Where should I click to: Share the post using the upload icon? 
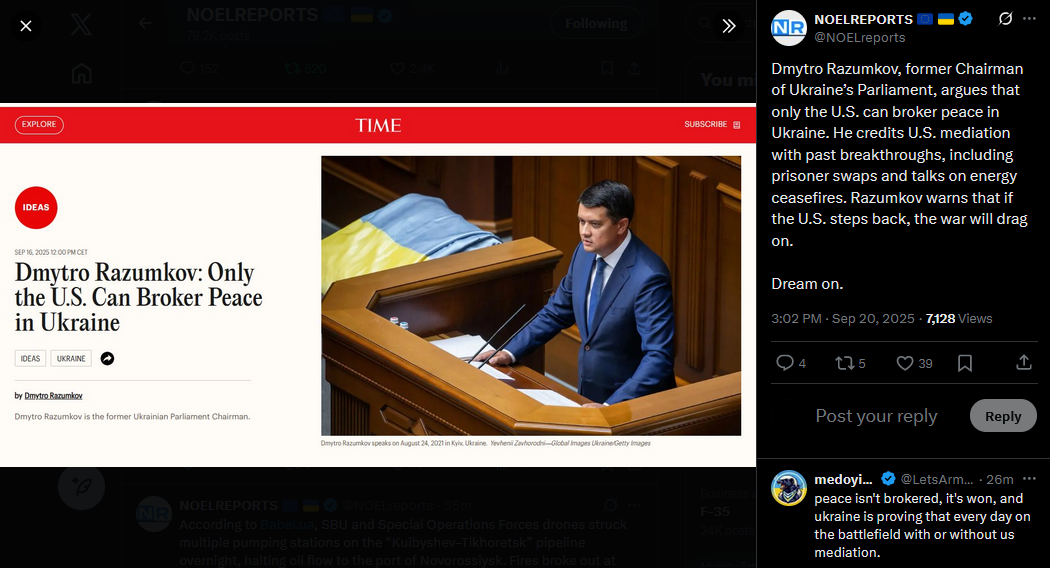tap(1023, 363)
